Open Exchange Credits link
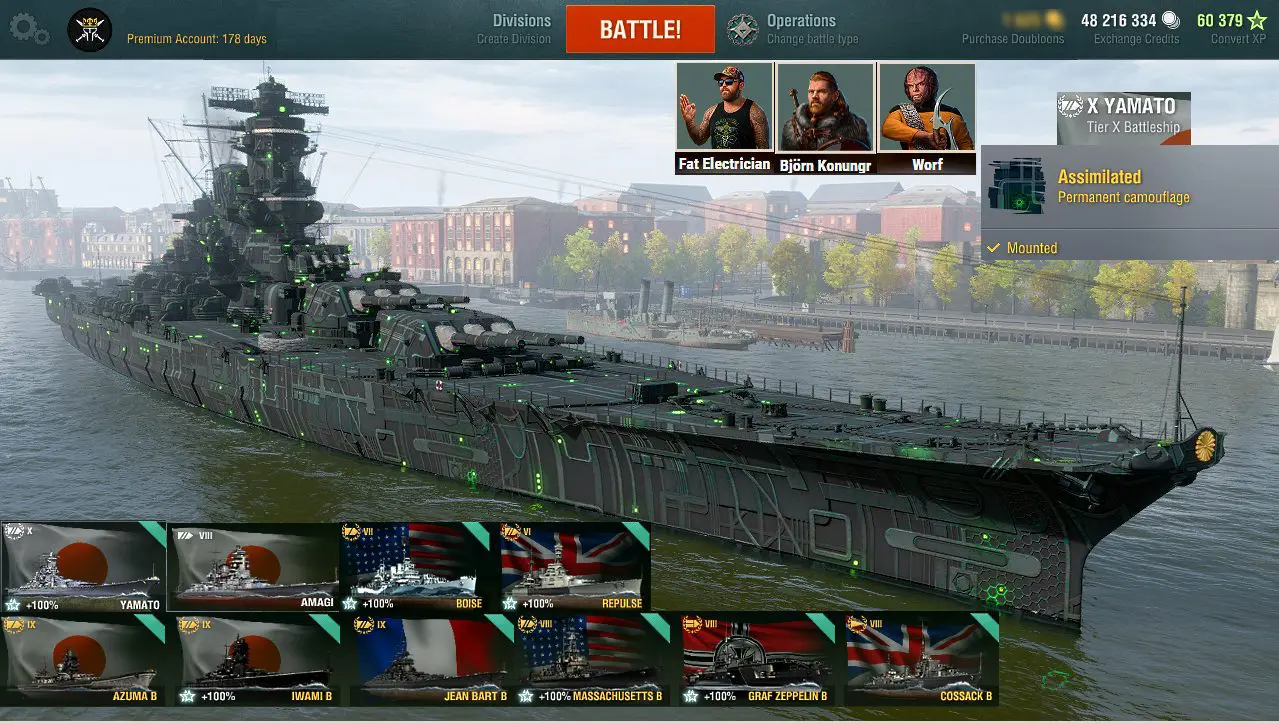The height and width of the screenshot is (723, 1279). (x=1136, y=39)
